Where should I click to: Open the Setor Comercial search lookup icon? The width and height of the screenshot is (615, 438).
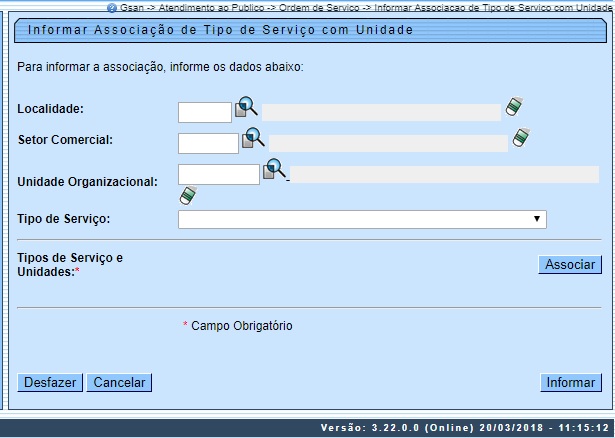253,138
